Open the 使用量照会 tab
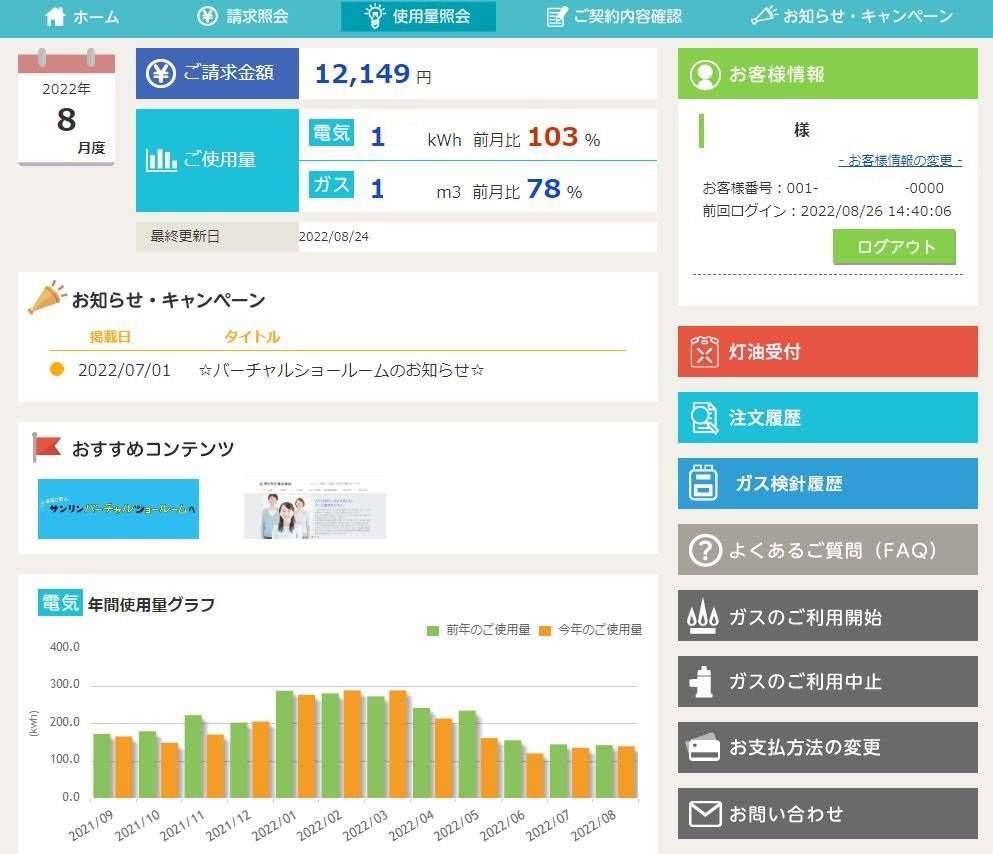 (418, 16)
